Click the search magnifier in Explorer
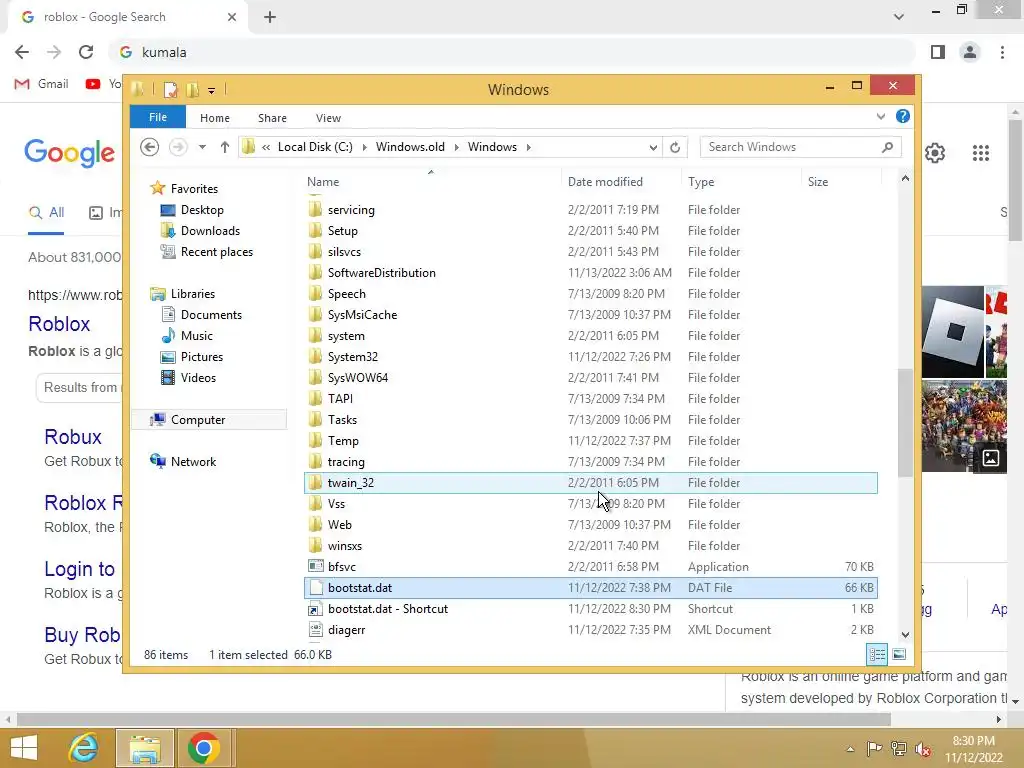Viewport: 1024px width, 768px height. (887, 147)
